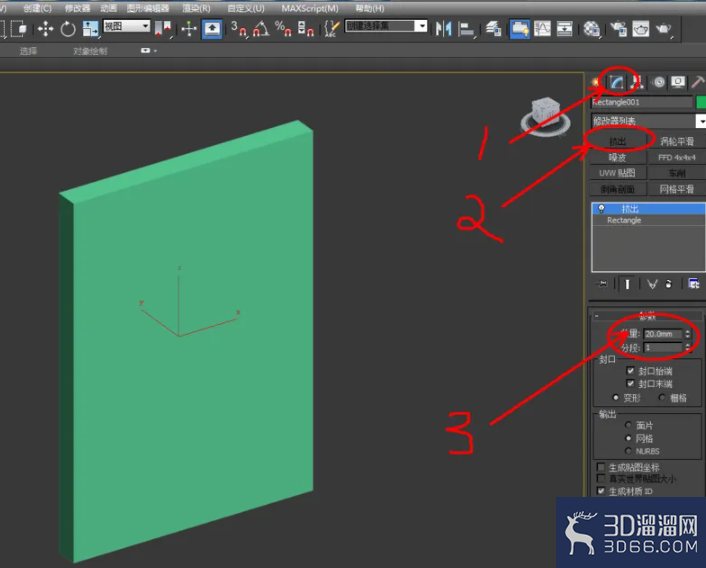Open the Display panel tab icon

click(678, 82)
